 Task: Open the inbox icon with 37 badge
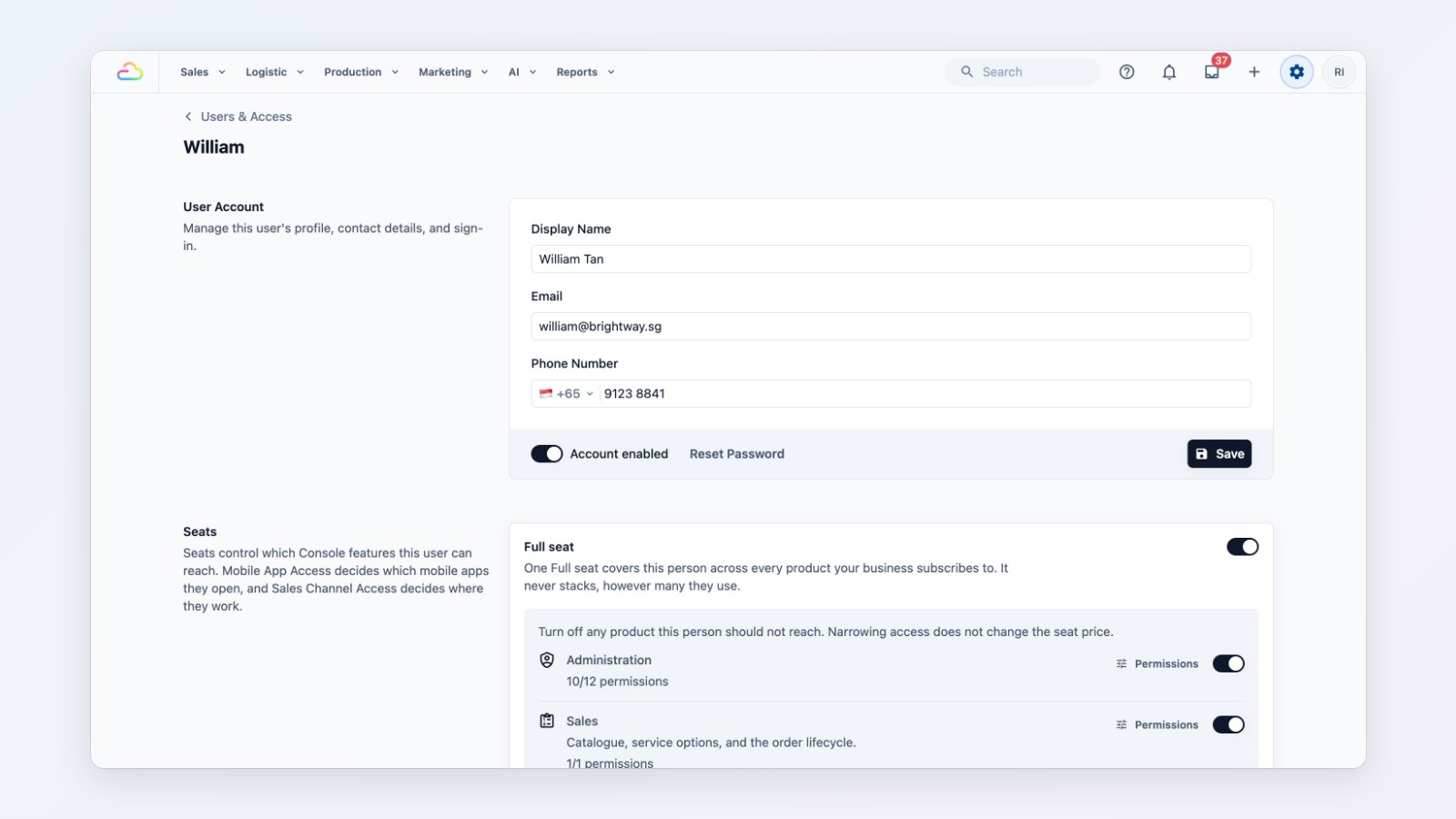(1212, 72)
